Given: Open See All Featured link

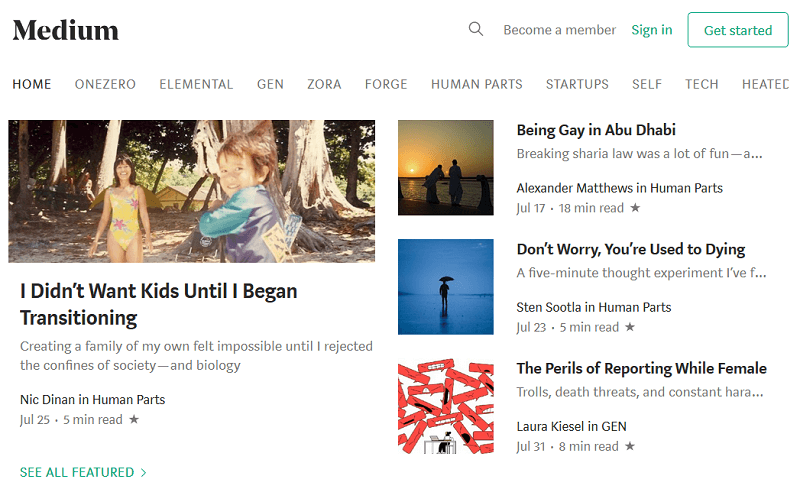Looking at the screenshot, I should [x=77, y=473].
